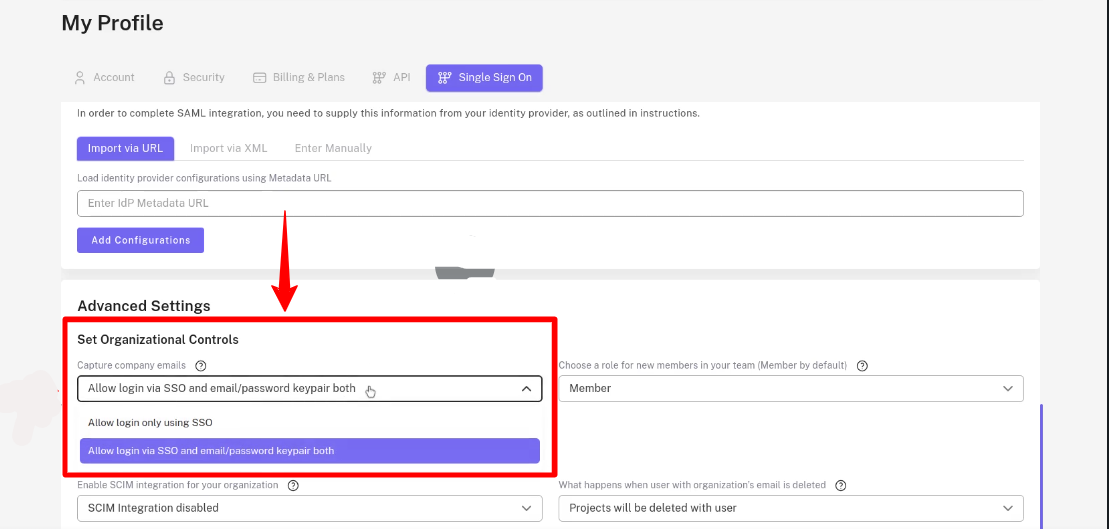The image size is (1109, 529).
Task: Expand the SCIM Integration disabled dropdown
Action: pos(310,508)
